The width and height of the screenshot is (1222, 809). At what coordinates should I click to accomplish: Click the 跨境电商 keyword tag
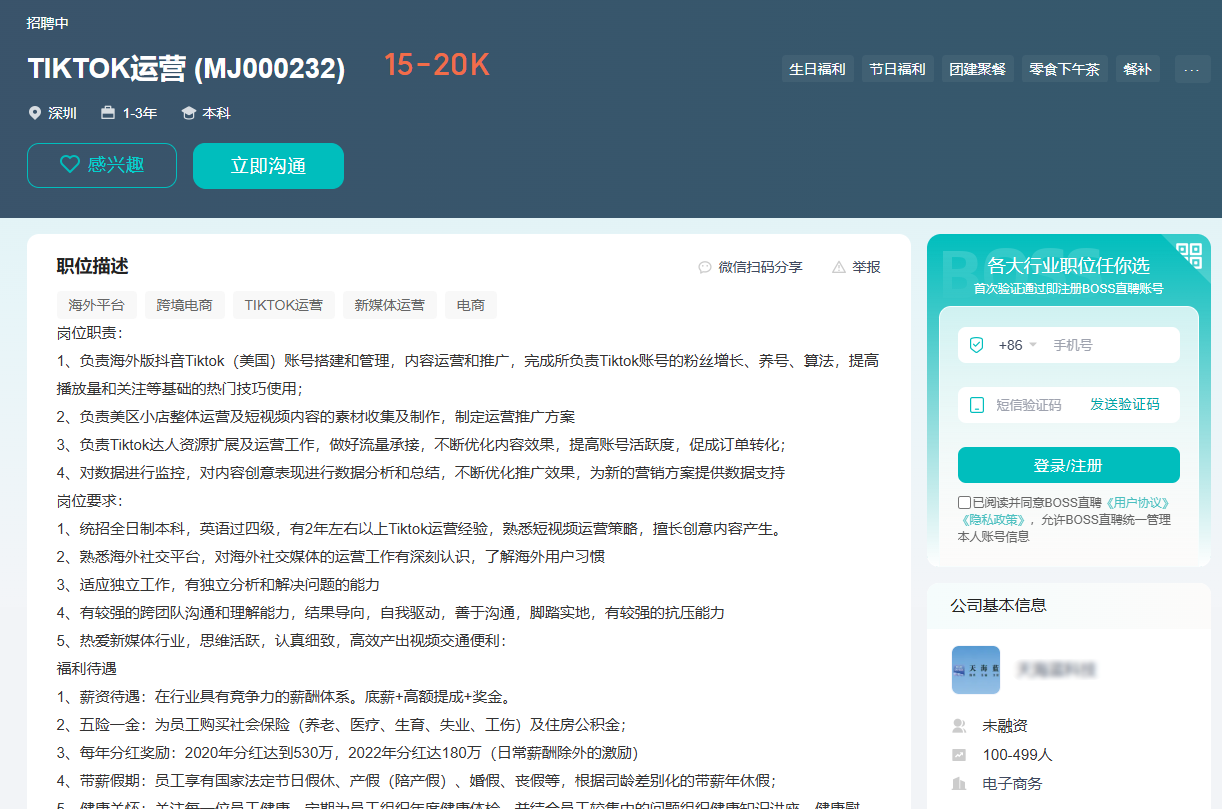tap(185, 305)
